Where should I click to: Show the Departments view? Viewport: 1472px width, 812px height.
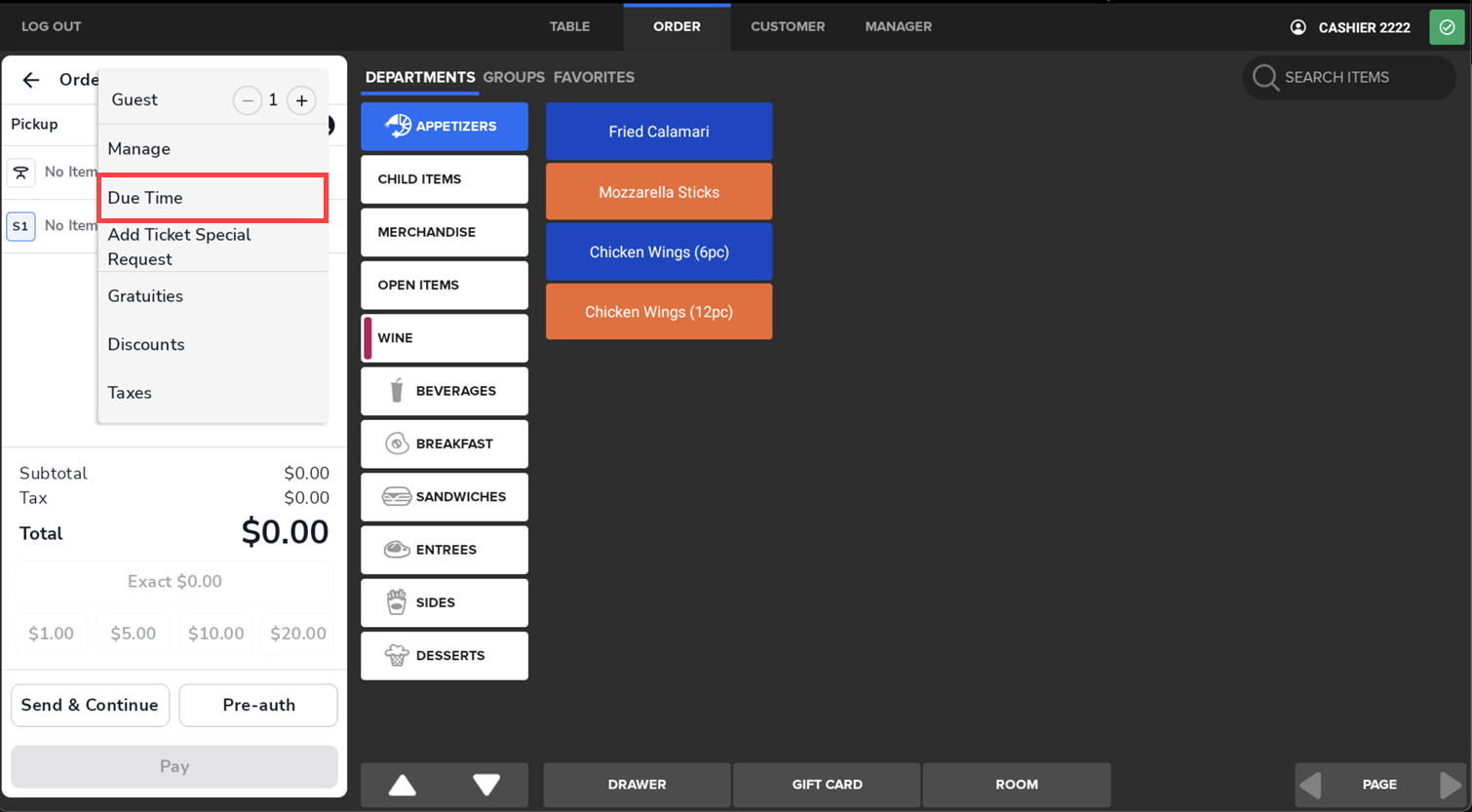pyautogui.click(x=420, y=78)
